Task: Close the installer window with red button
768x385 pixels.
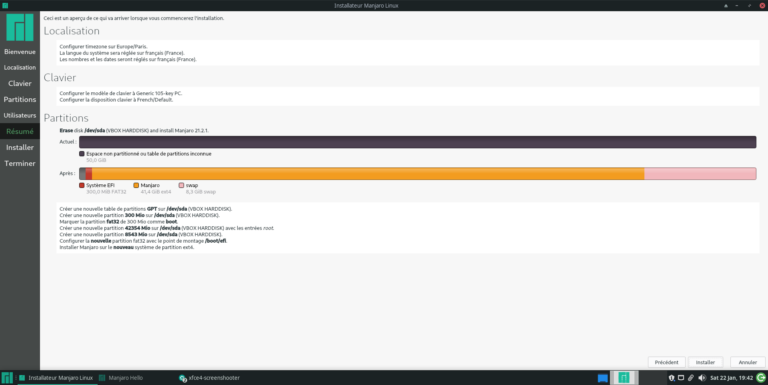Action: pos(762,5)
